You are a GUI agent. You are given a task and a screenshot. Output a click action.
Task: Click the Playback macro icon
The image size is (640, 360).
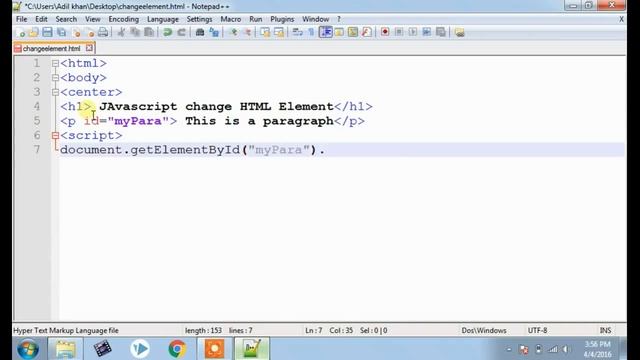click(413, 32)
